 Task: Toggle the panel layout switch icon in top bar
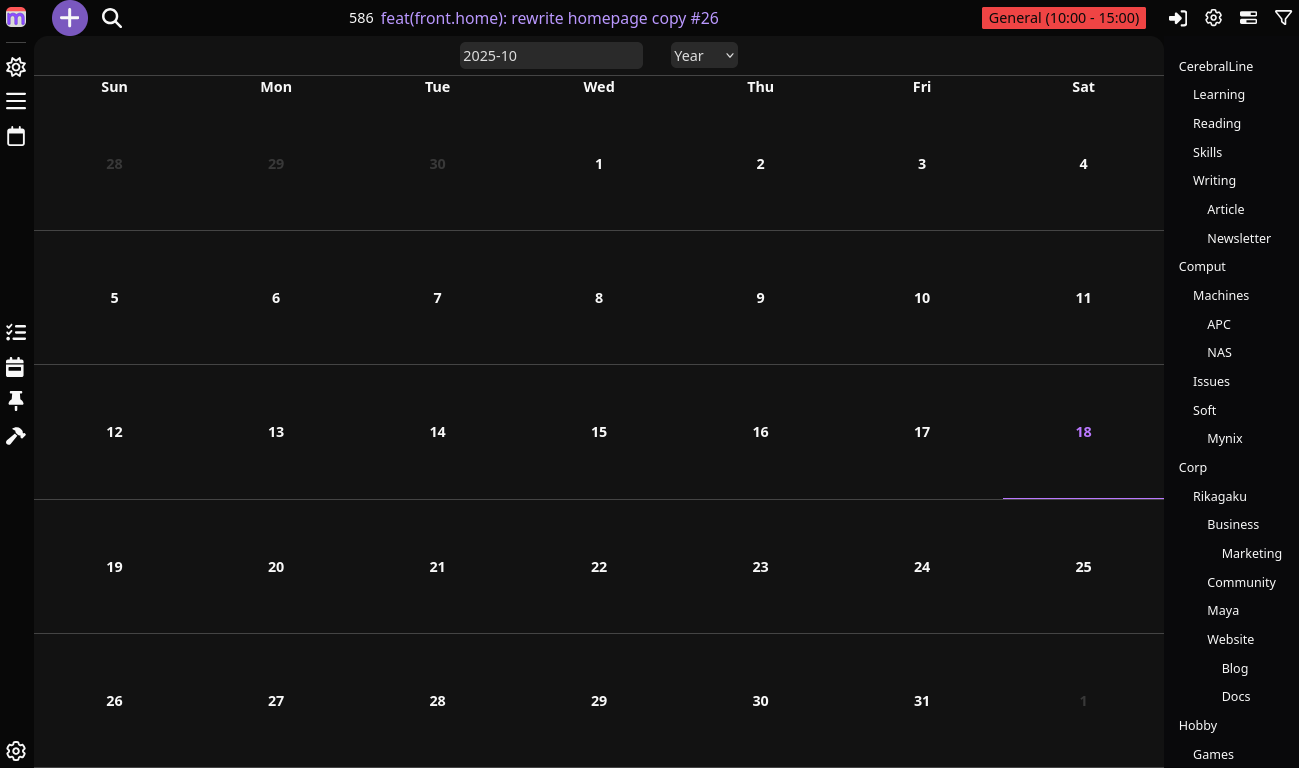click(x=1248, y=18)
